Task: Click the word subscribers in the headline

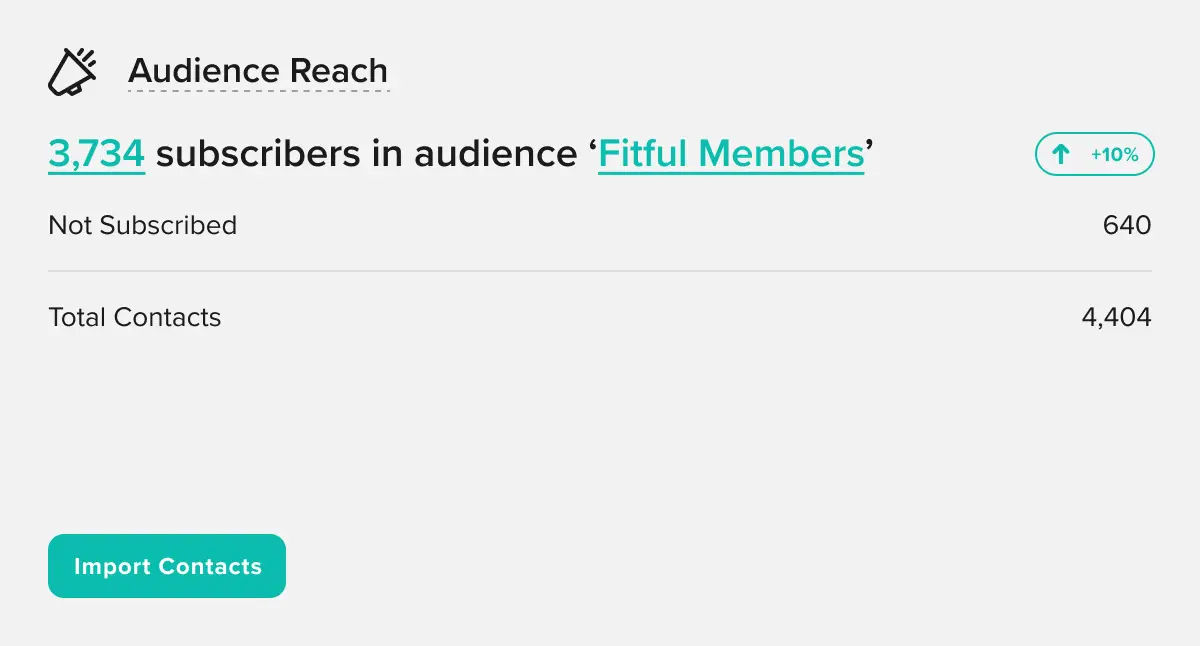Action: point(258,154)
